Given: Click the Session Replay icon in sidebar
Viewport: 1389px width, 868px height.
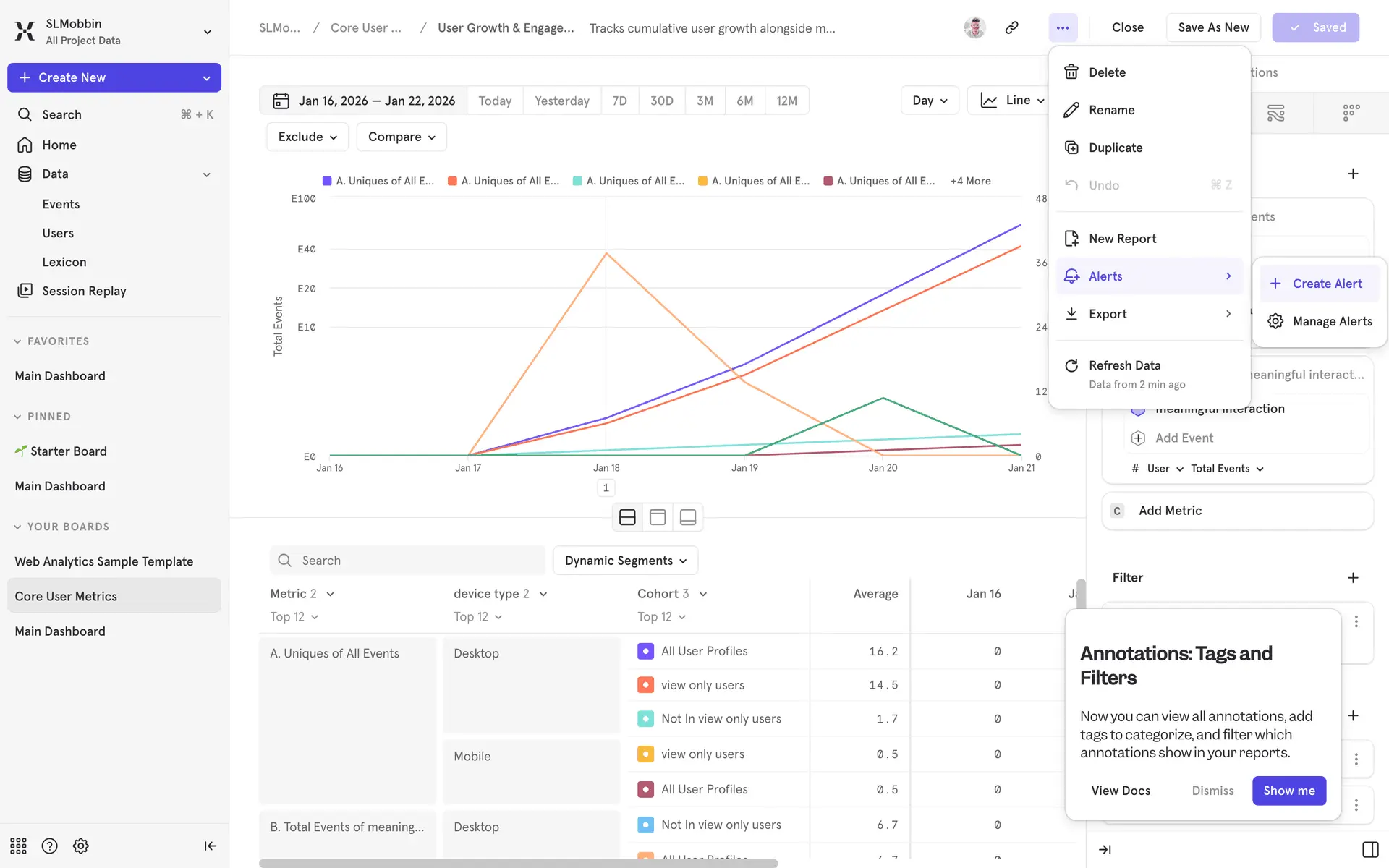Looking at the screenshot, I should point(25,291).
